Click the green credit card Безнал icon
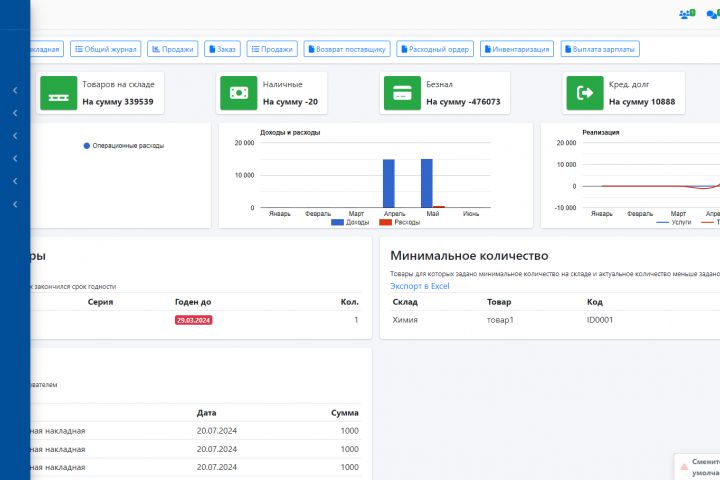The width and height of the screenshot is (720, 480). coord(402,93)
